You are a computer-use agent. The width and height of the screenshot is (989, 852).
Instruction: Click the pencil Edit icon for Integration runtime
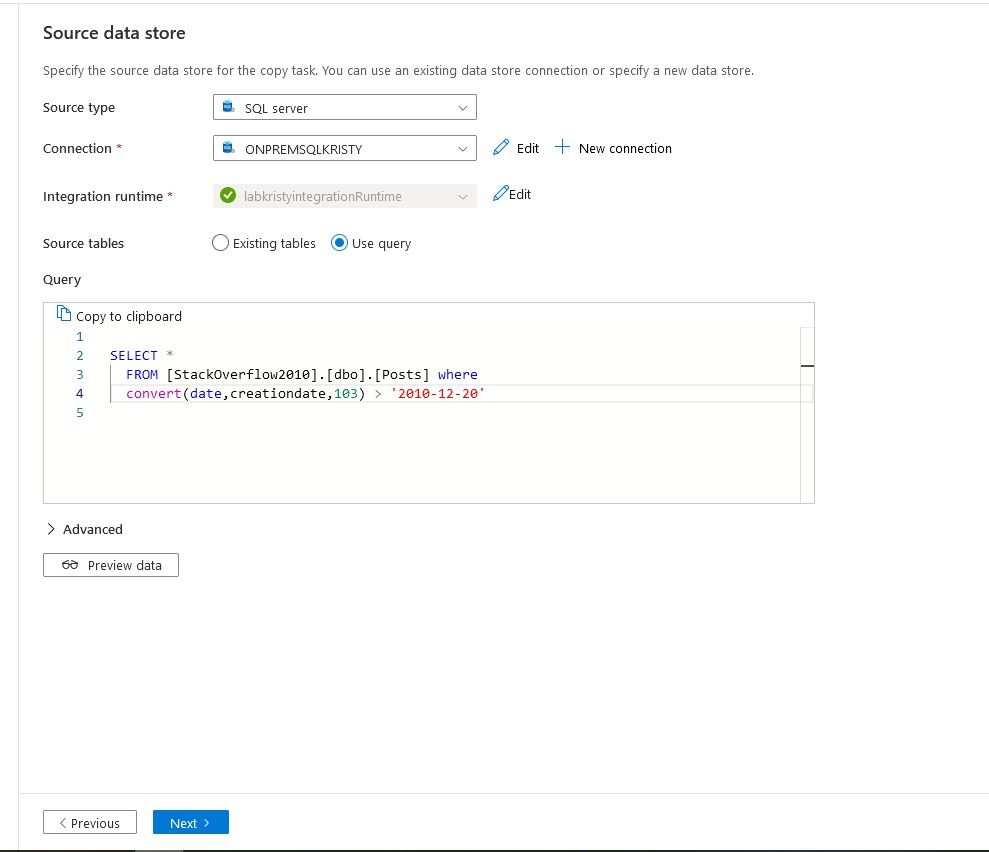501,194
